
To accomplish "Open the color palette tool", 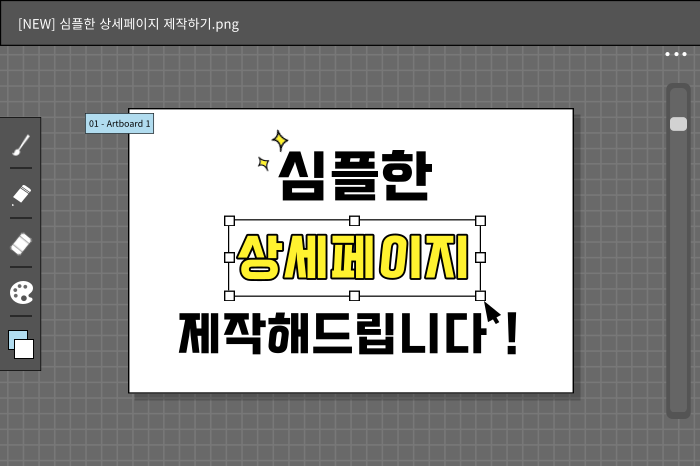I will tap(20, 292).
